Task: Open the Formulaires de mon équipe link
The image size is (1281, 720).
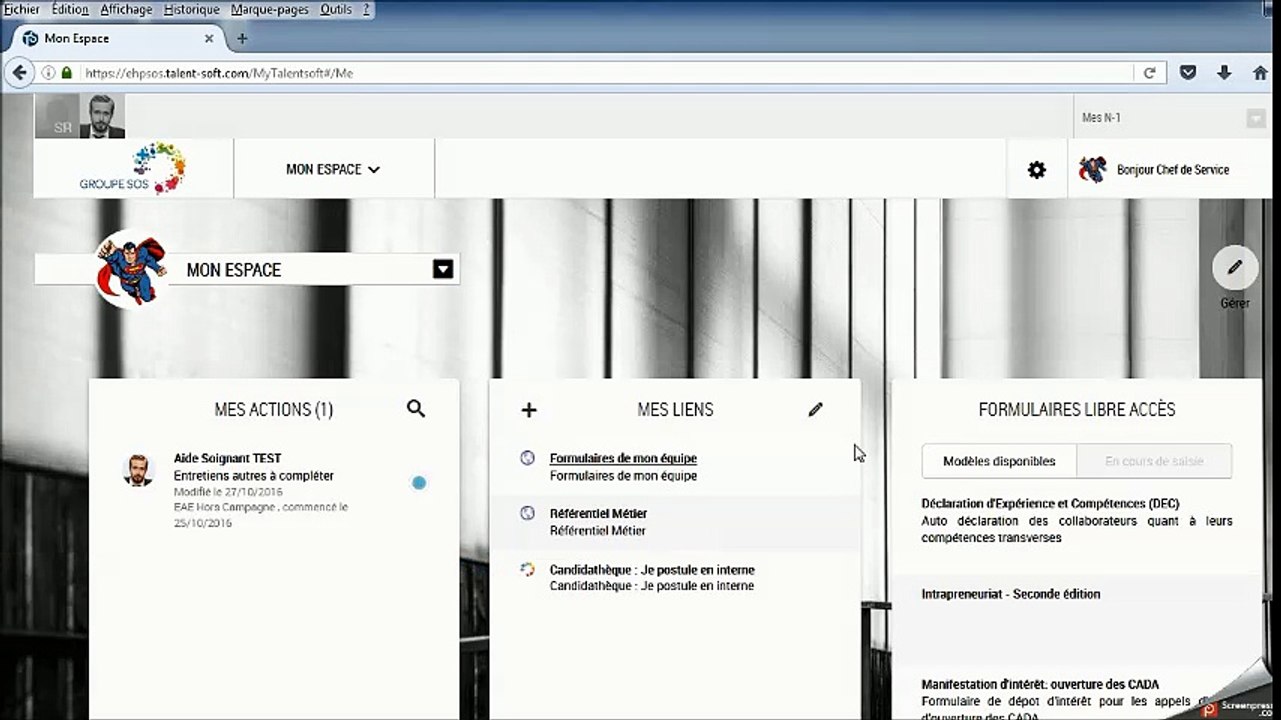Action: [x=623, y=458]
